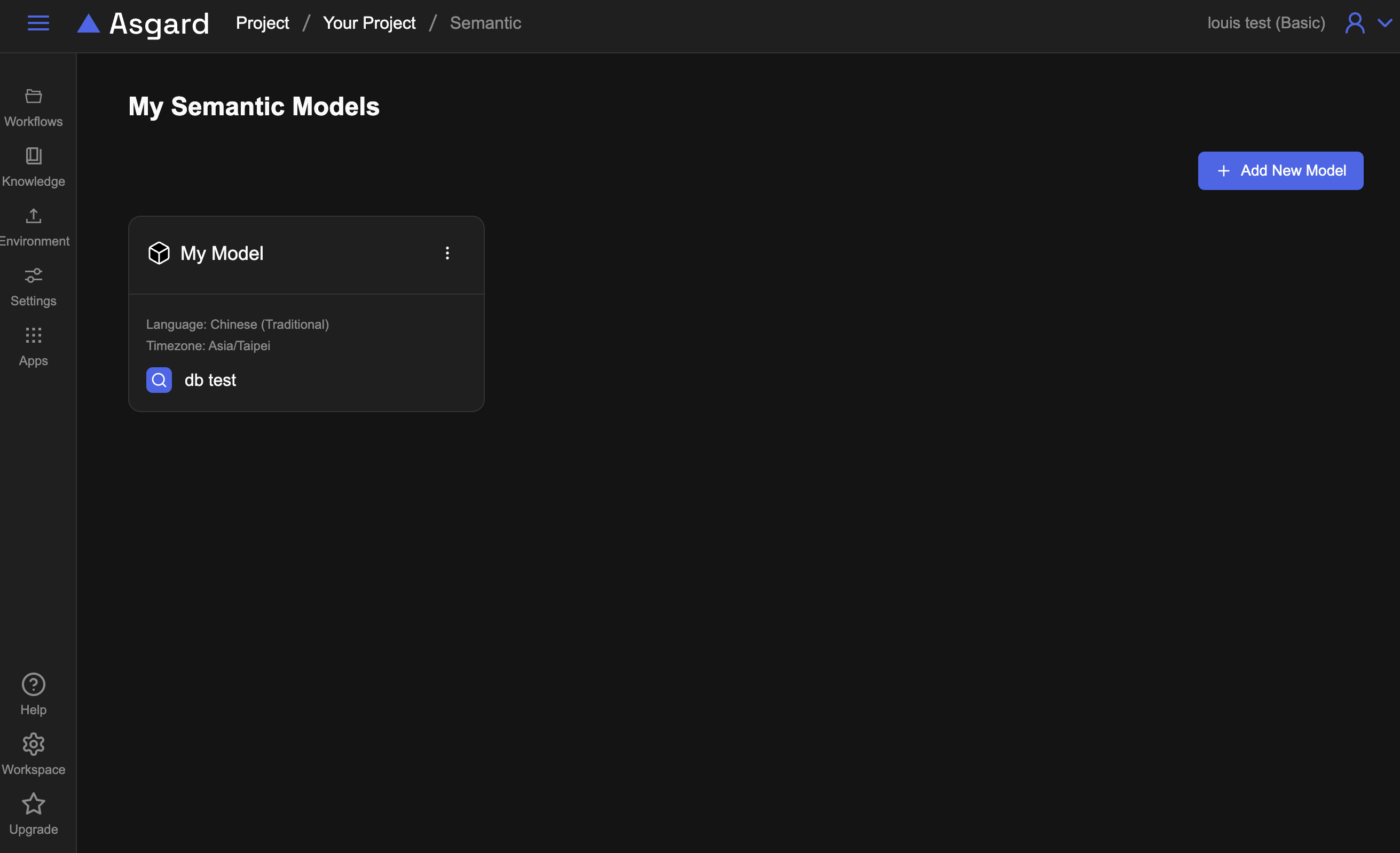Navigate to Project breadcrumb

[262, 23]
